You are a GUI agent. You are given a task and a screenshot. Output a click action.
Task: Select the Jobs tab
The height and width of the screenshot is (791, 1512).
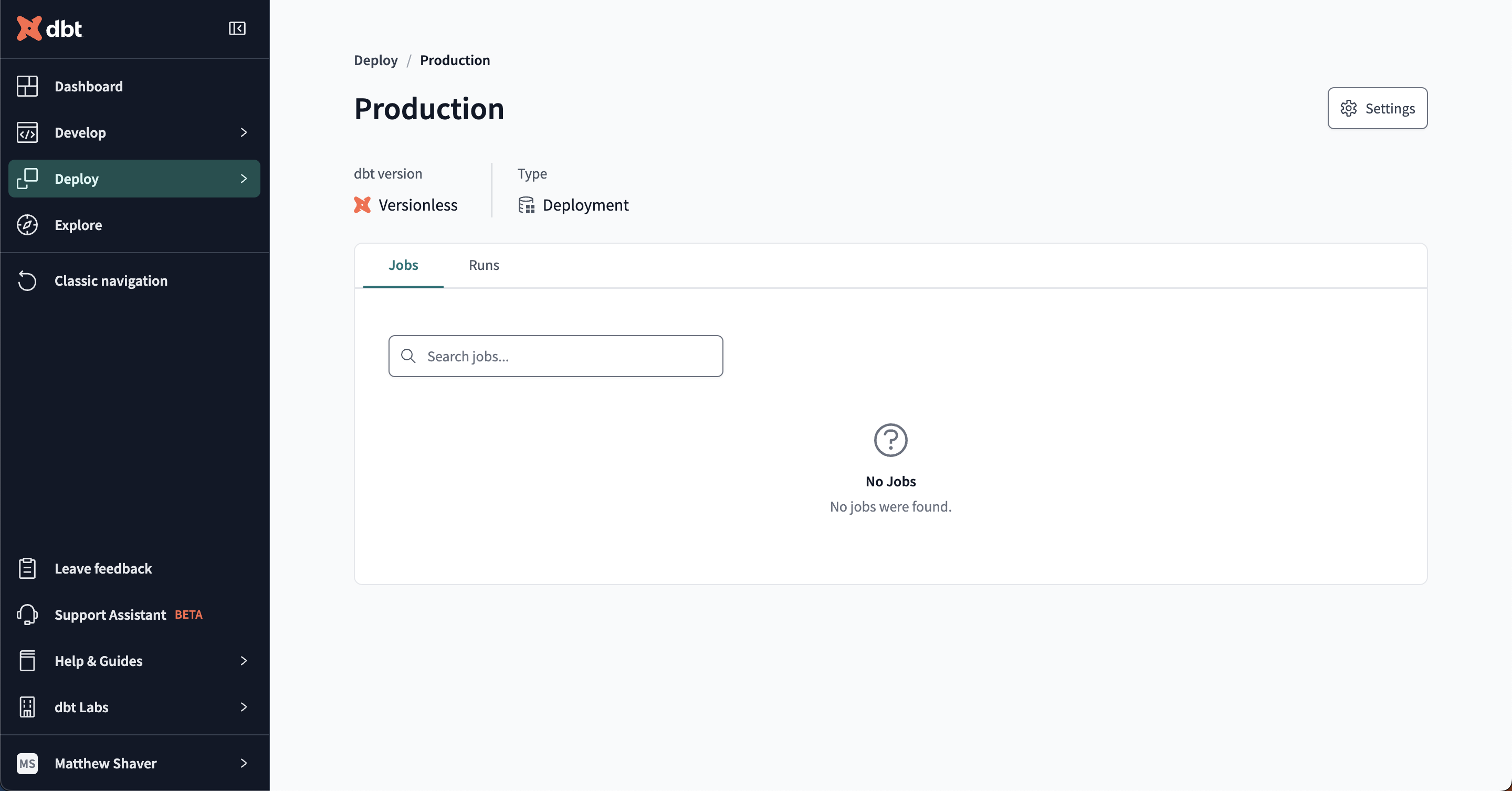point(403,265)
